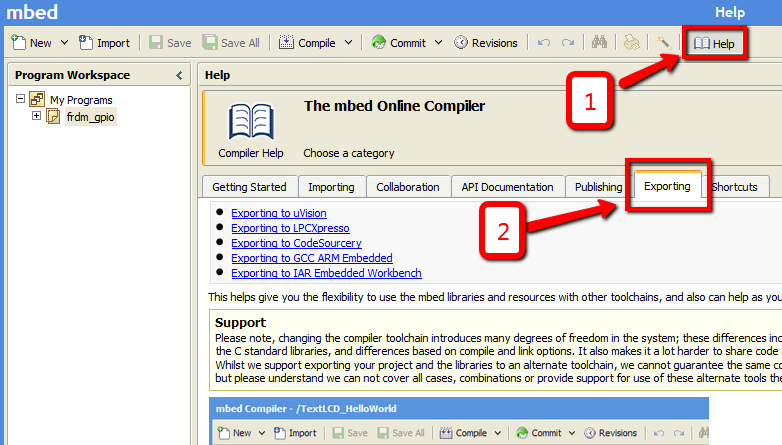Select the Exporting tab

(x=667, y=186)
